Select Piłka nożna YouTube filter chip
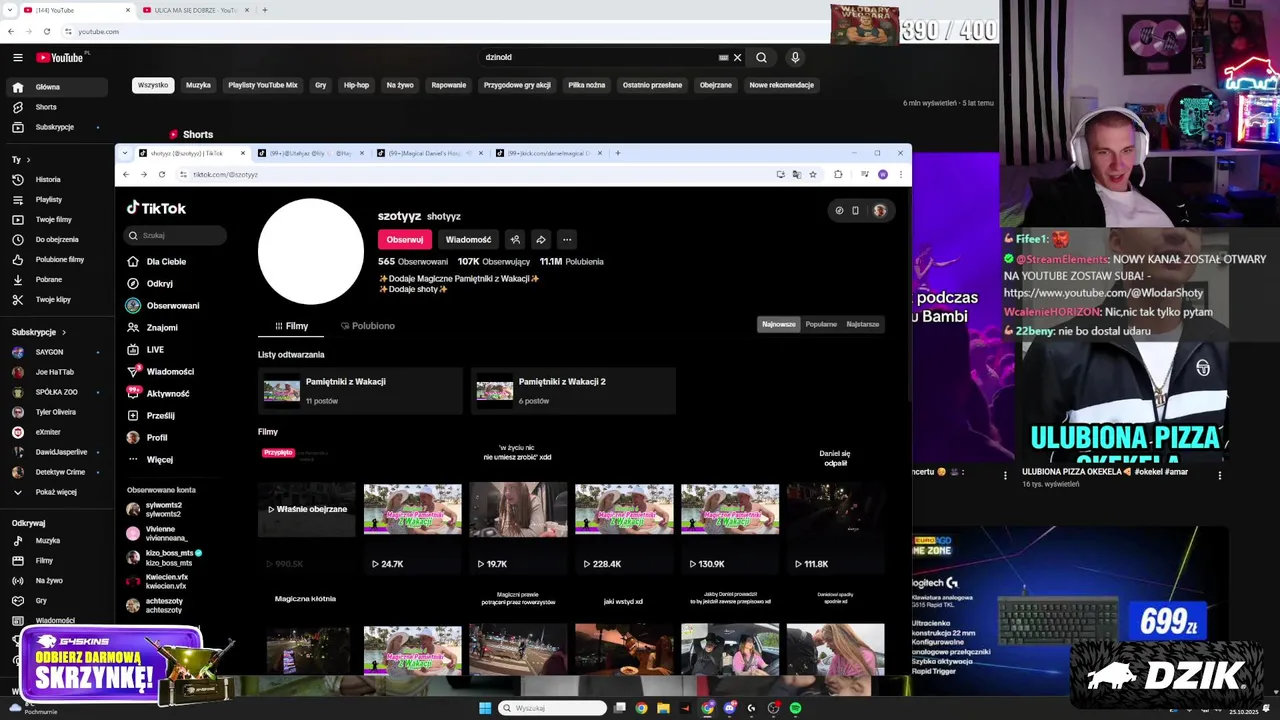This screenshot has width=1280, height=720. (x=587, y=85)
